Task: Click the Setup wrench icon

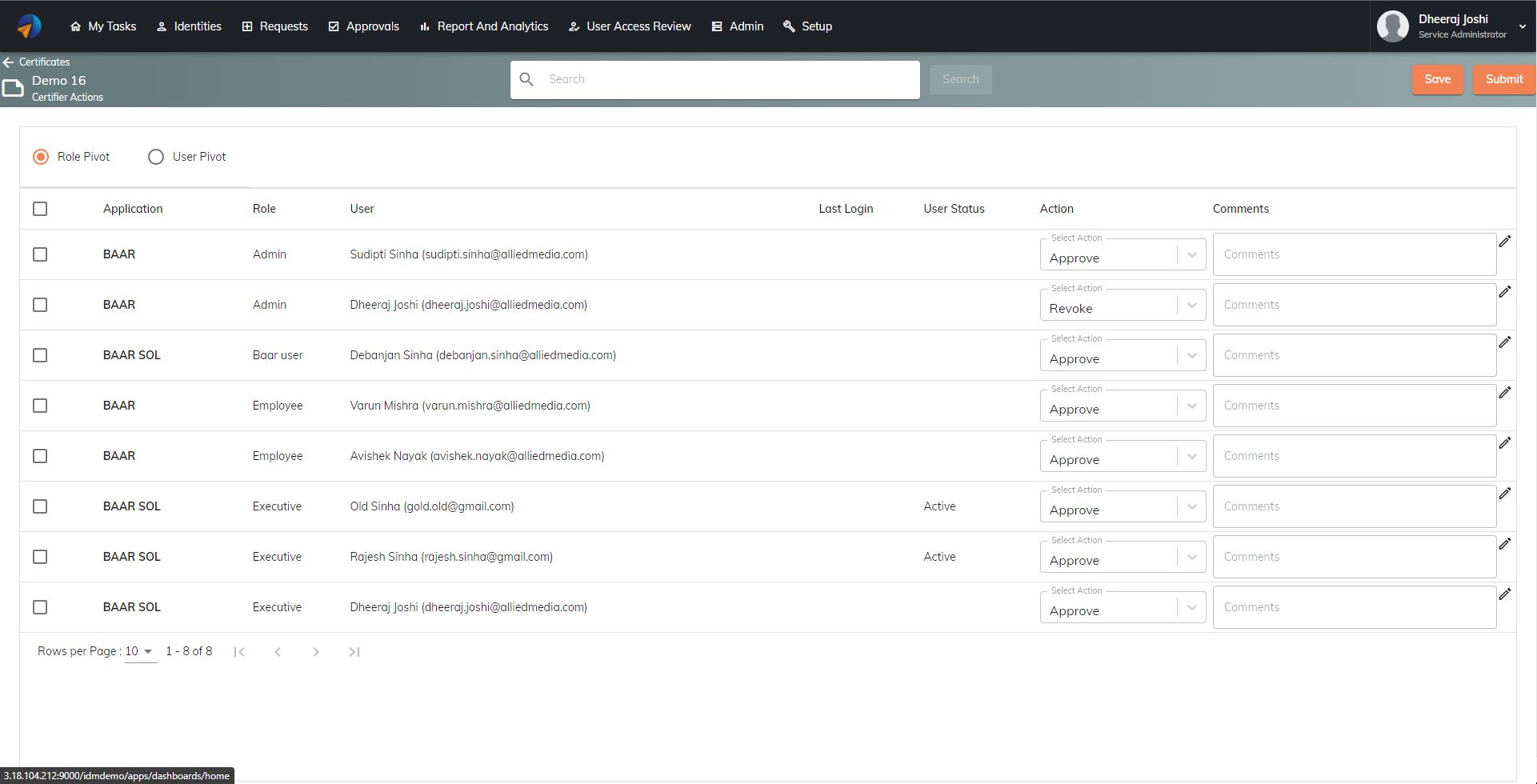Action: (x=789, y=26)
